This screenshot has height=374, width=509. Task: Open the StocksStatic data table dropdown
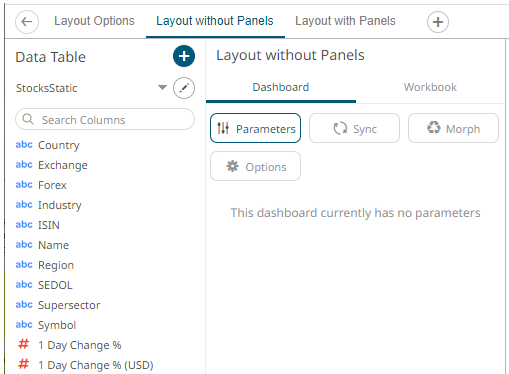pos(162,88)
